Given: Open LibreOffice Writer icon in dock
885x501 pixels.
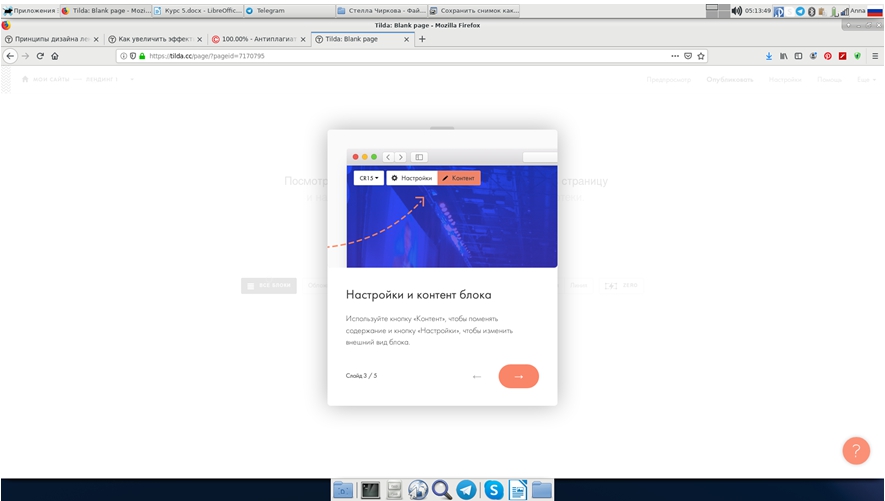Looking at the screenshot, I should coord(518,490).
